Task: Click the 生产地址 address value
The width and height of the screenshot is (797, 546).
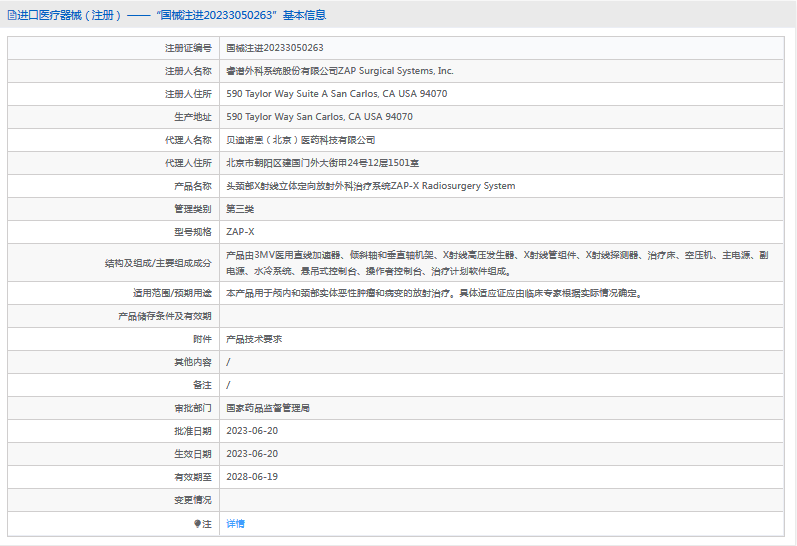Action: coord(319,116)
